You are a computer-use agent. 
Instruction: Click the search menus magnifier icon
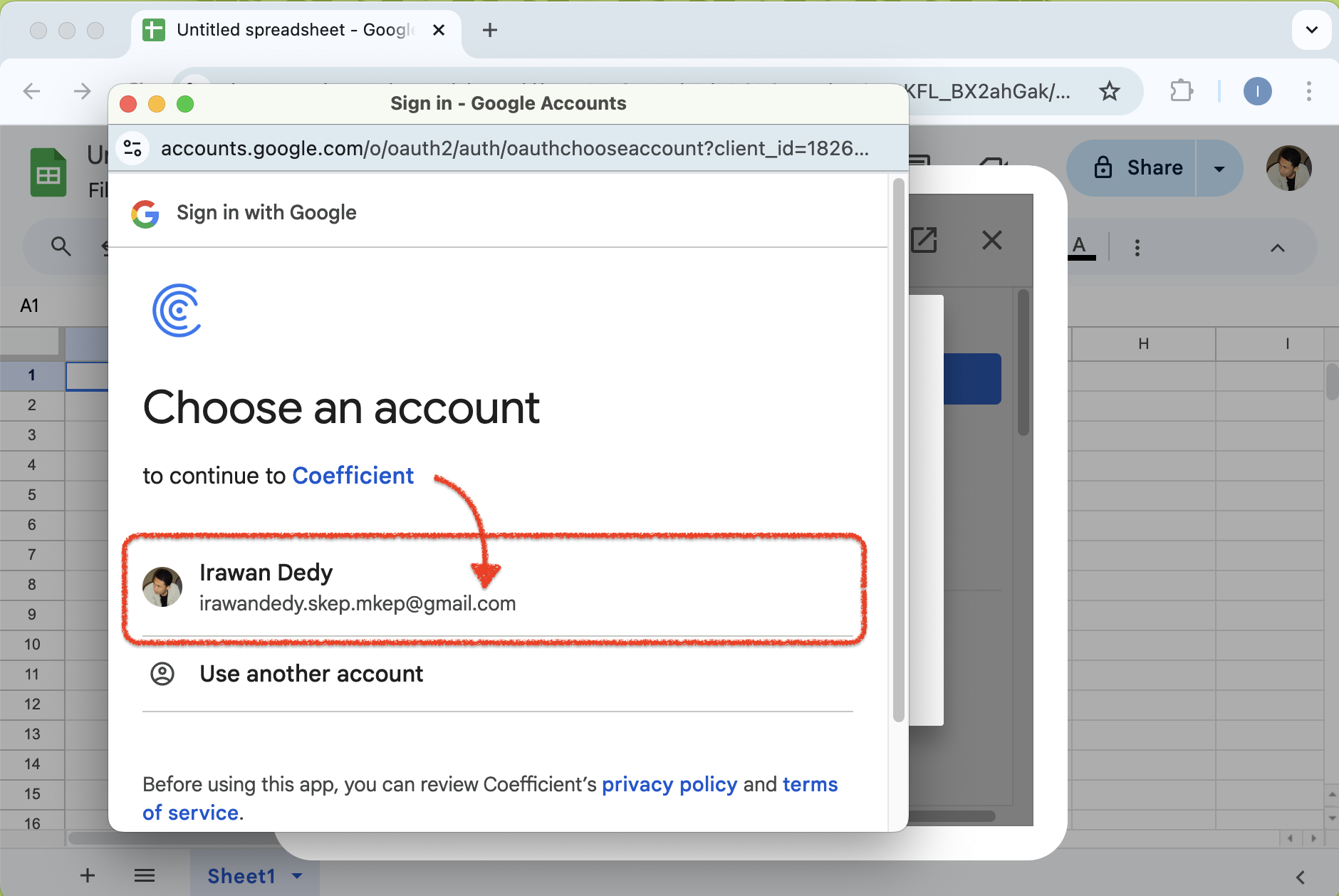[61, 247]
